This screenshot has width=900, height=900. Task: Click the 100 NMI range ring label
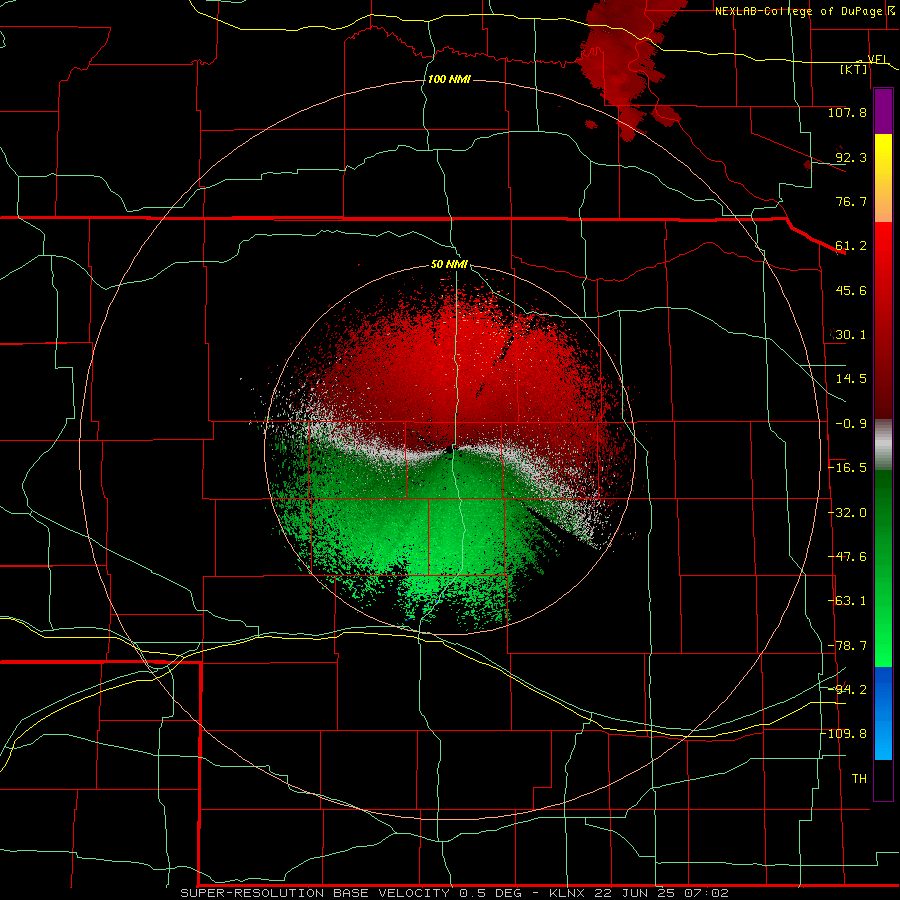click(x=449, y=79)
